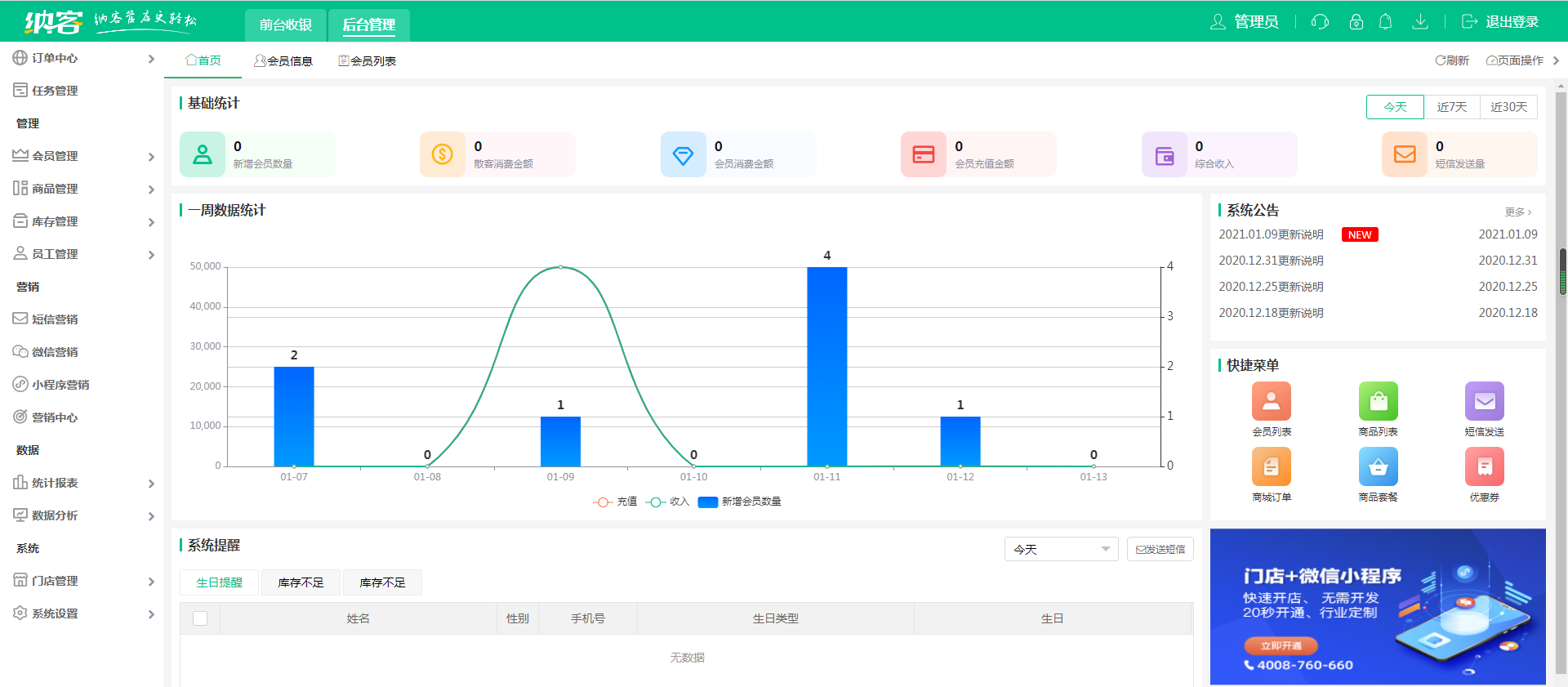Expand the 统计报表 sidebar menu
1568x687 pixels.
[x=82, y=483]
